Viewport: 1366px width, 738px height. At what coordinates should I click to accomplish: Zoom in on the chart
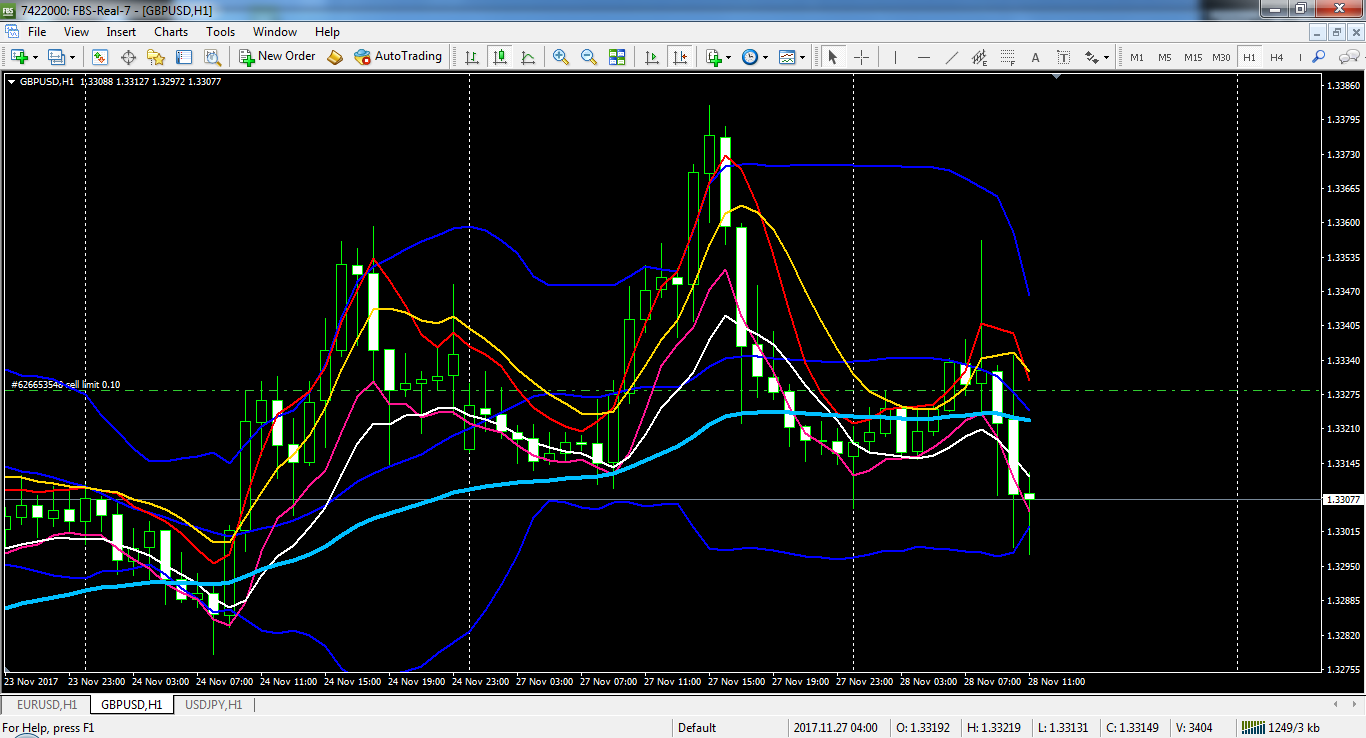click(561, 57)
